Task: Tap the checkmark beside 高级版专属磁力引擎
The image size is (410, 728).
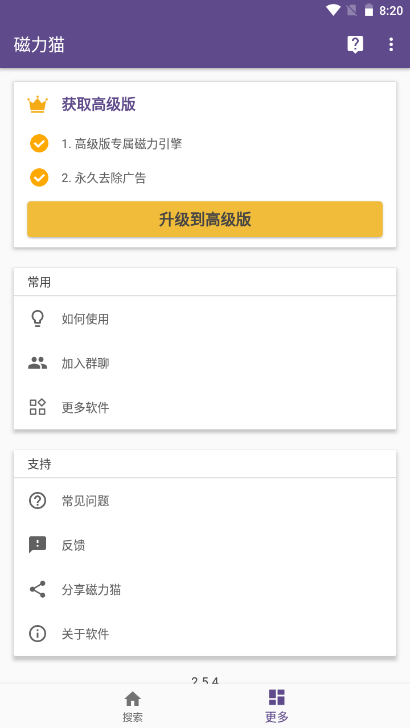Action: point(39,143)
